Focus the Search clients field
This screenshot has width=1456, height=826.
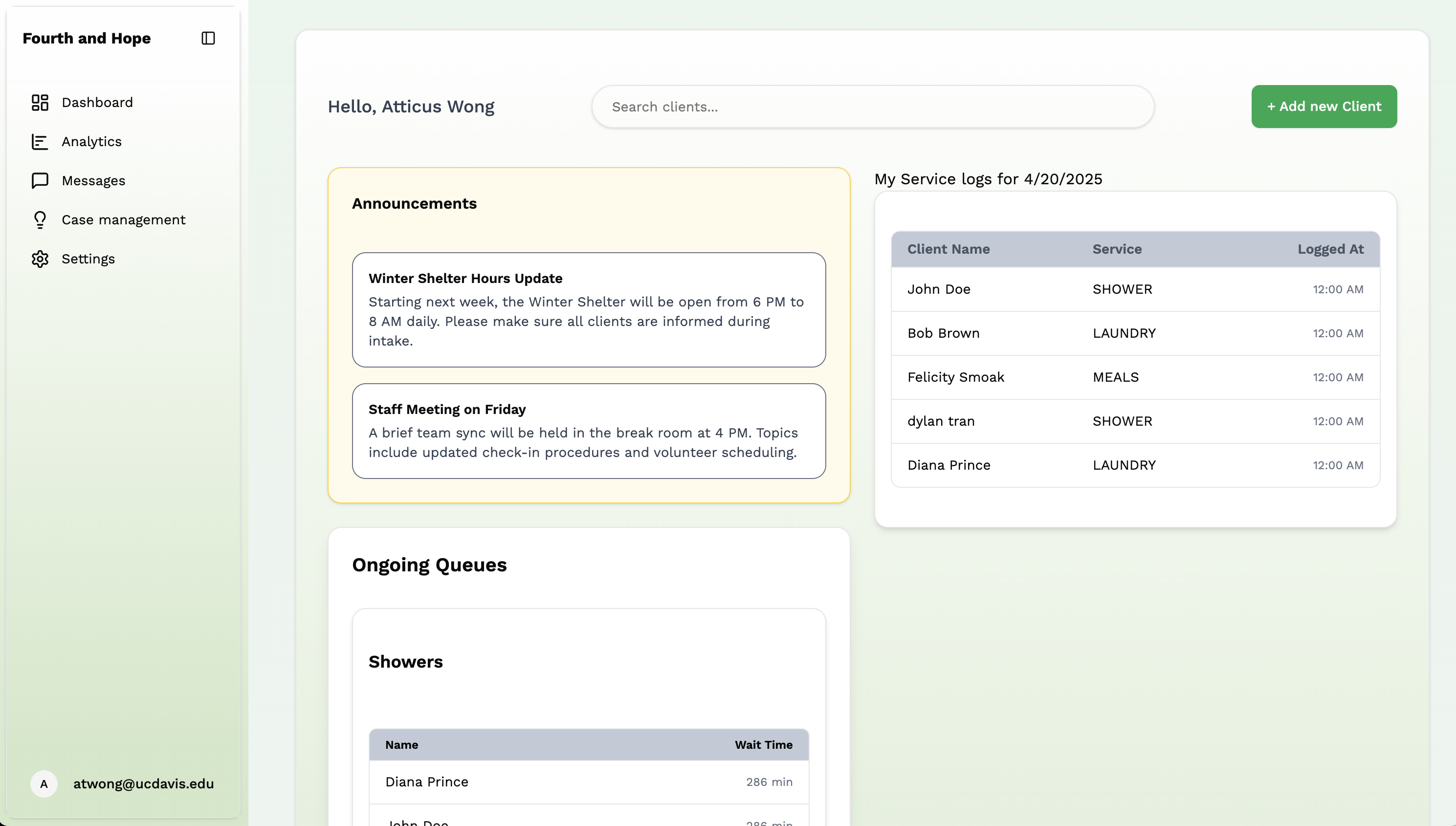(x=872, y=107)
